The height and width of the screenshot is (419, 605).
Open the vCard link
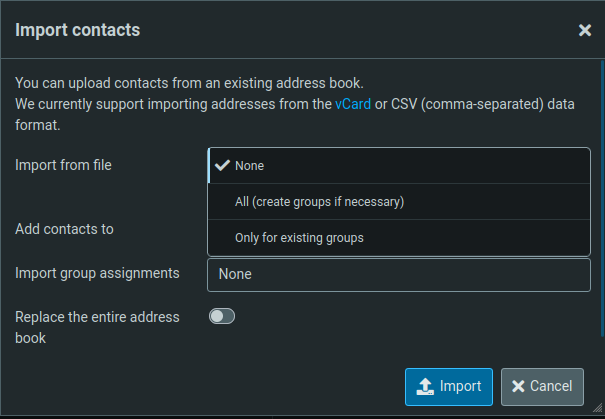coord(353,104)
